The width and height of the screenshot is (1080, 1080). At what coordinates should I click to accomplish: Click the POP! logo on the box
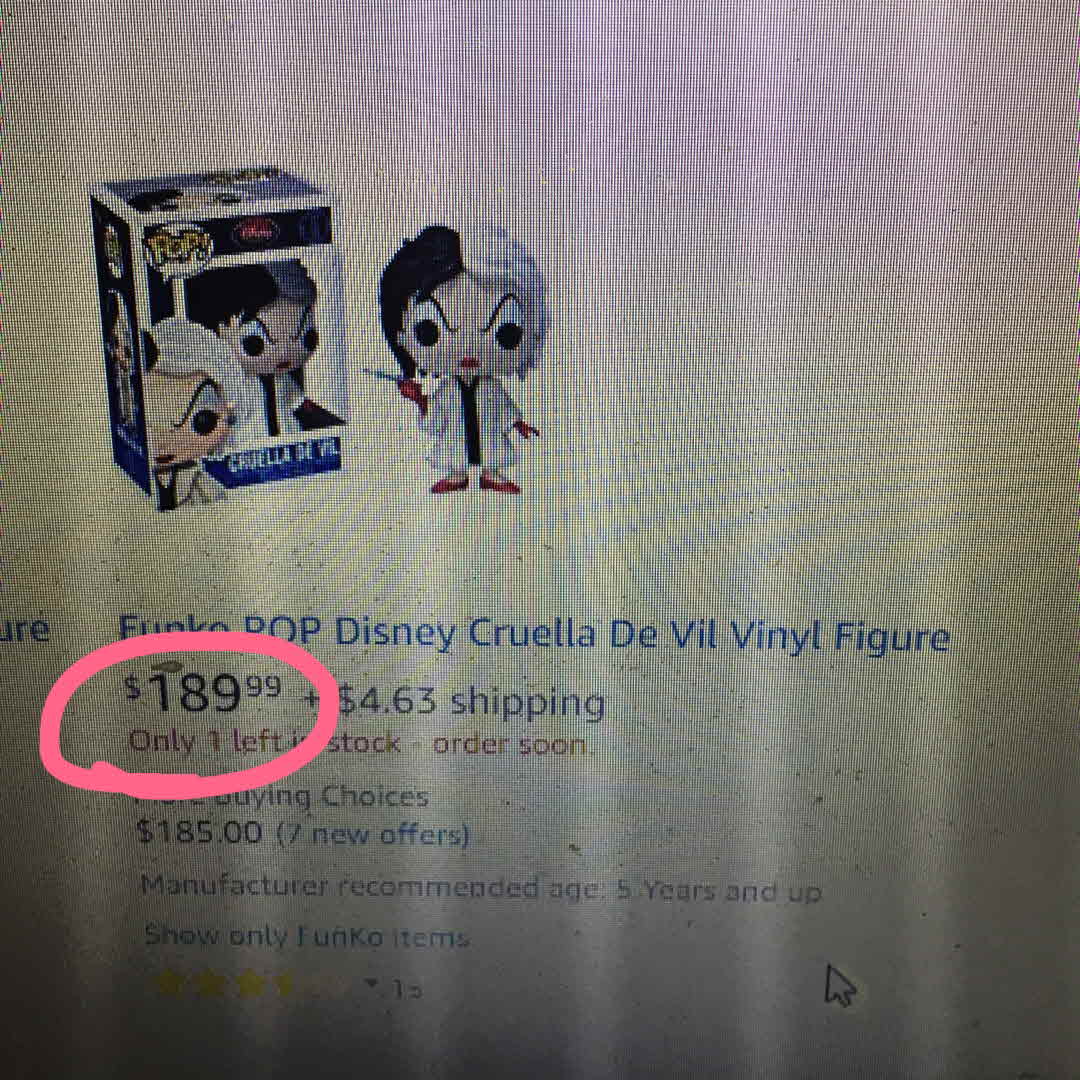177,249
